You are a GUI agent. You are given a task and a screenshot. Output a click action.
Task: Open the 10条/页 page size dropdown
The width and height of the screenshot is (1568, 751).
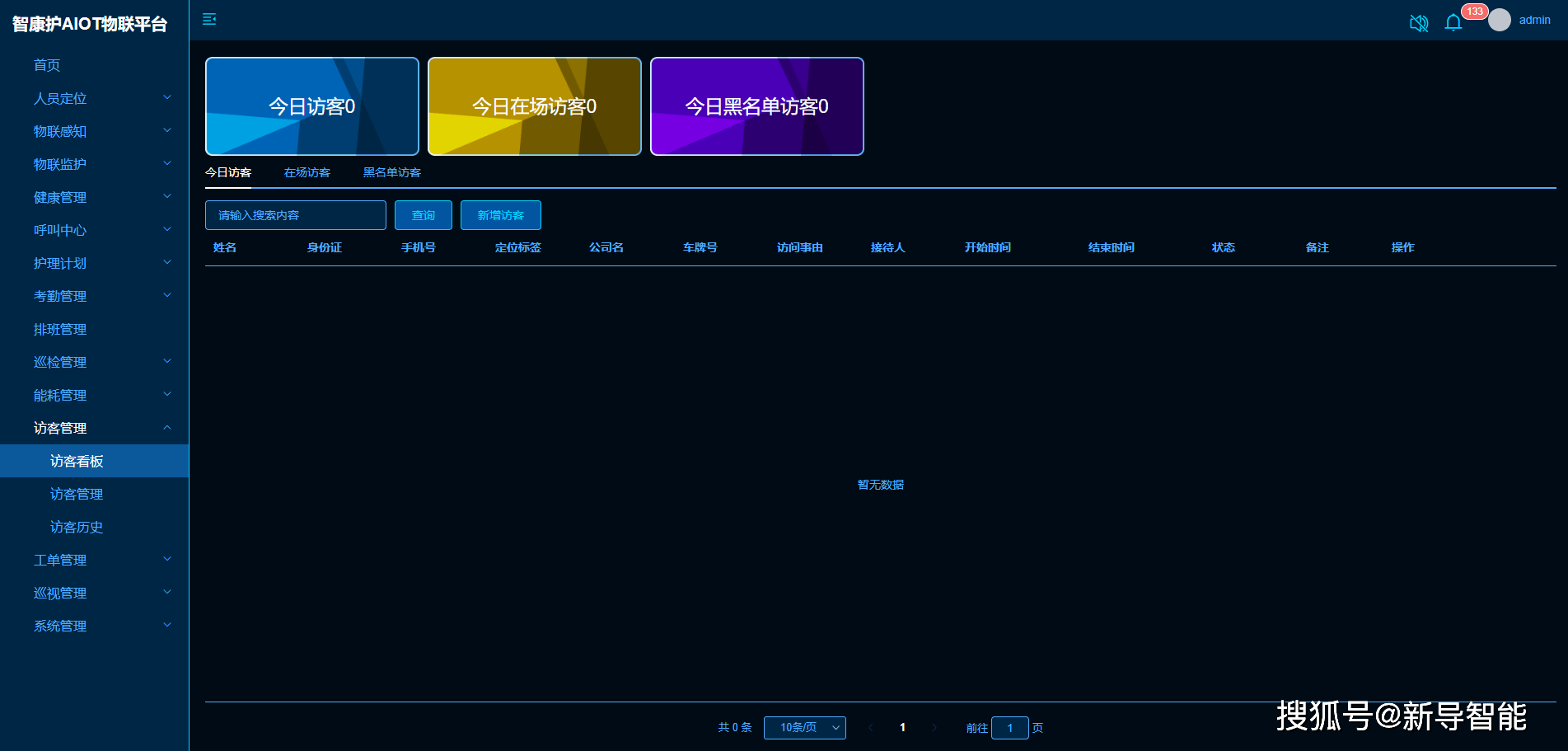point(804,727)
